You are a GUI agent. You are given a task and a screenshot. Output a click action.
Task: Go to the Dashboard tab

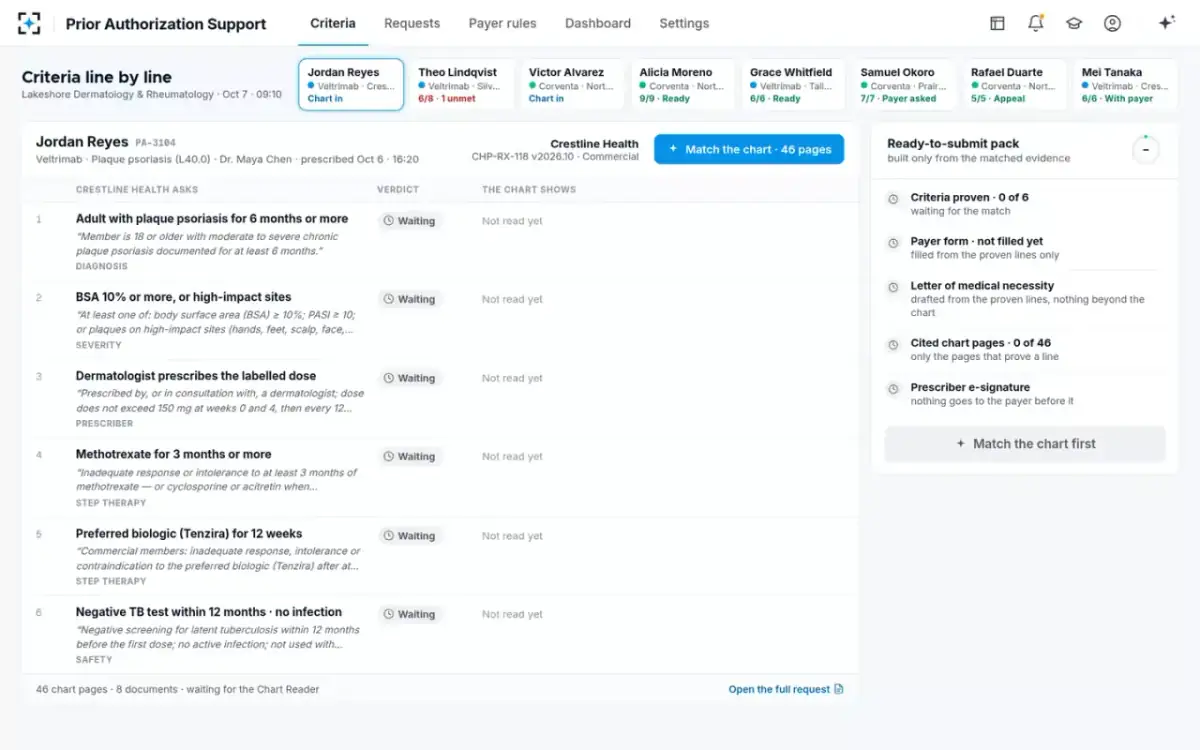(598, 23)
